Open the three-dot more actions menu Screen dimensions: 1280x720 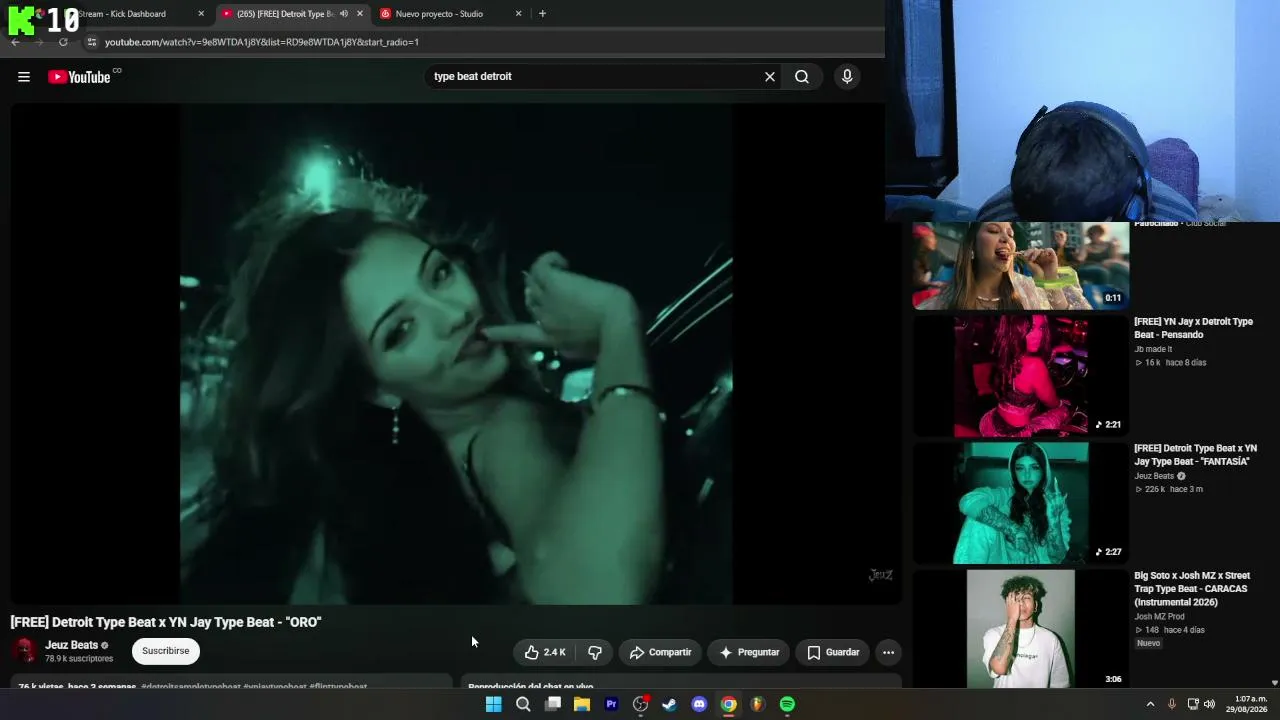coord(888,652)
